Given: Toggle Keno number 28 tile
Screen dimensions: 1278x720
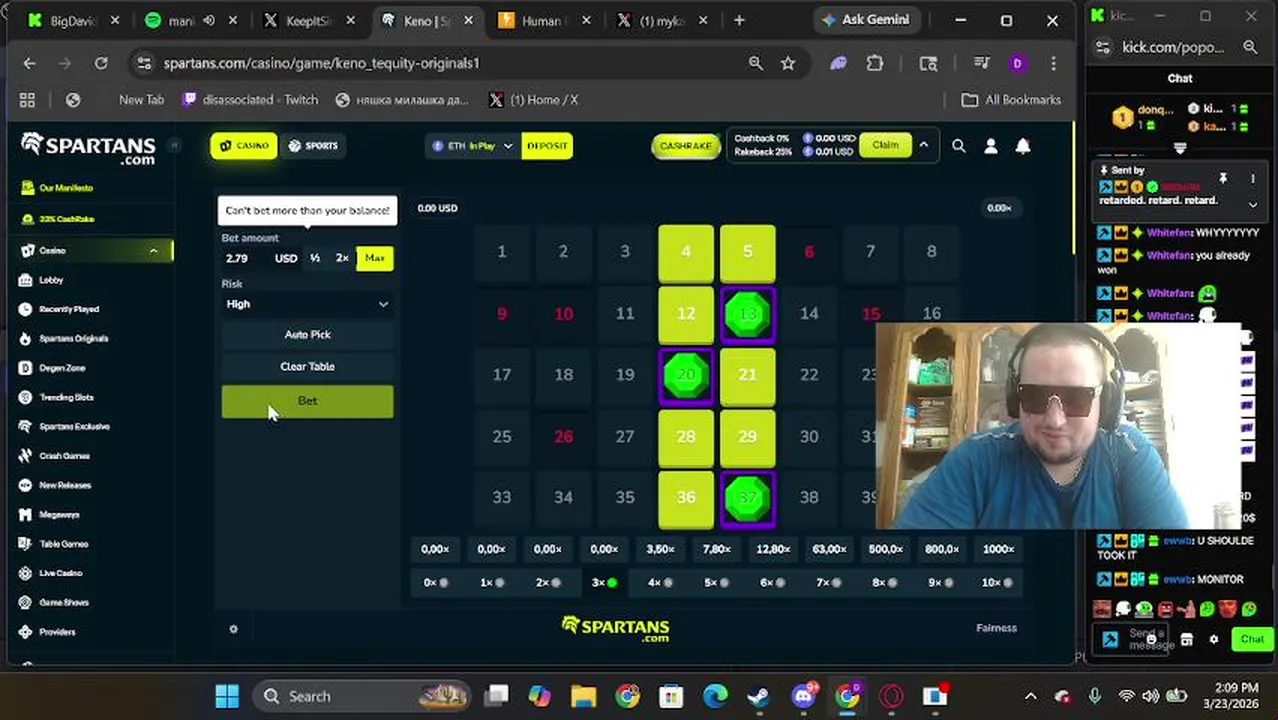Looking at the screenshot, I should click(686, 437).
